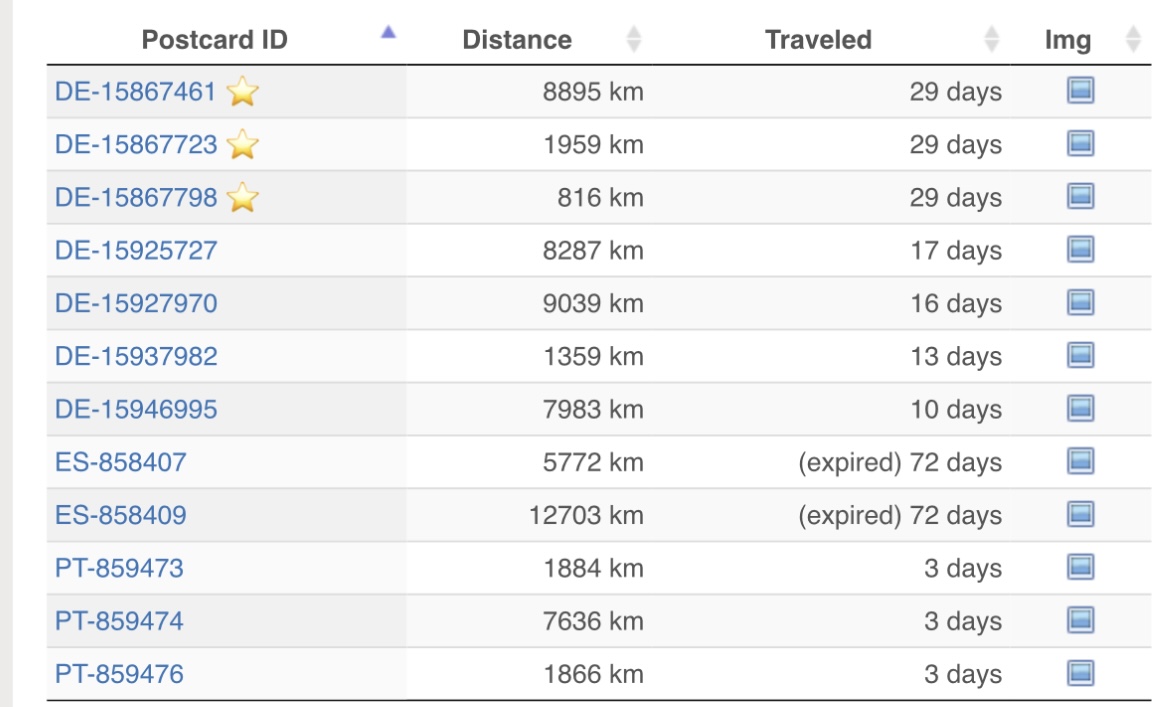
Task: Open postcard link DE-15927970
Action: (136, 303)
